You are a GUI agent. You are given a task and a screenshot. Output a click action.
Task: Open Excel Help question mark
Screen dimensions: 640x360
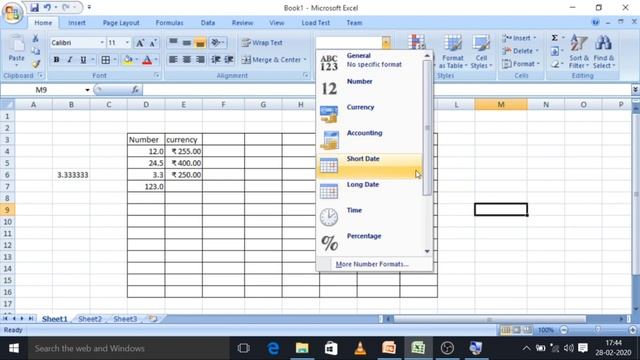click(x=596, y=22)
